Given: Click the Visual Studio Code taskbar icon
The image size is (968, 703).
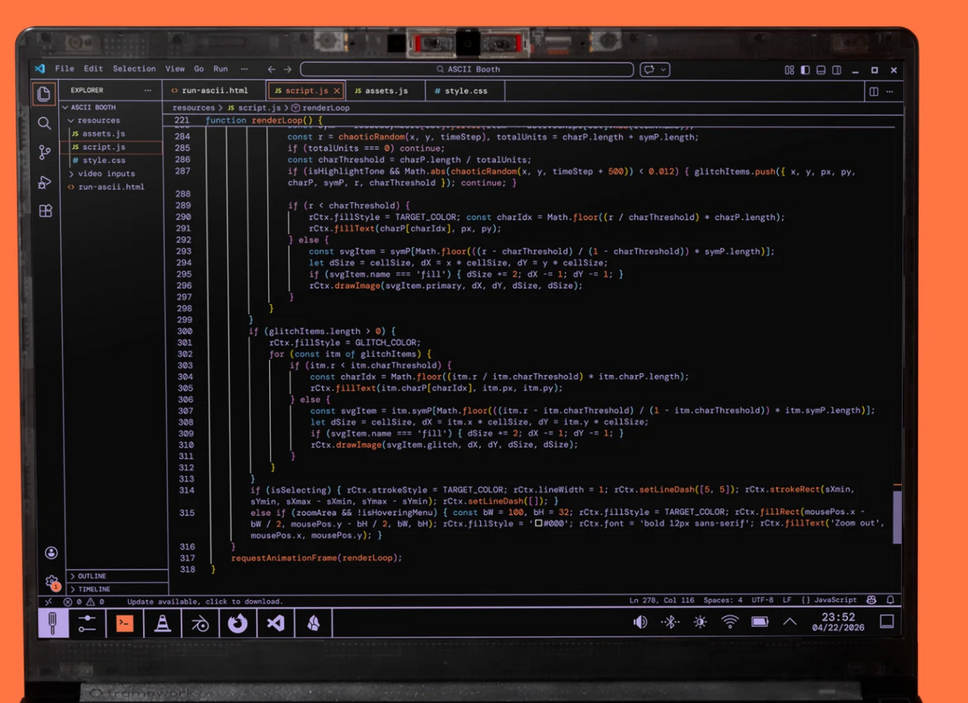Looking at the screenshot, I should click(x=275, y=623).
